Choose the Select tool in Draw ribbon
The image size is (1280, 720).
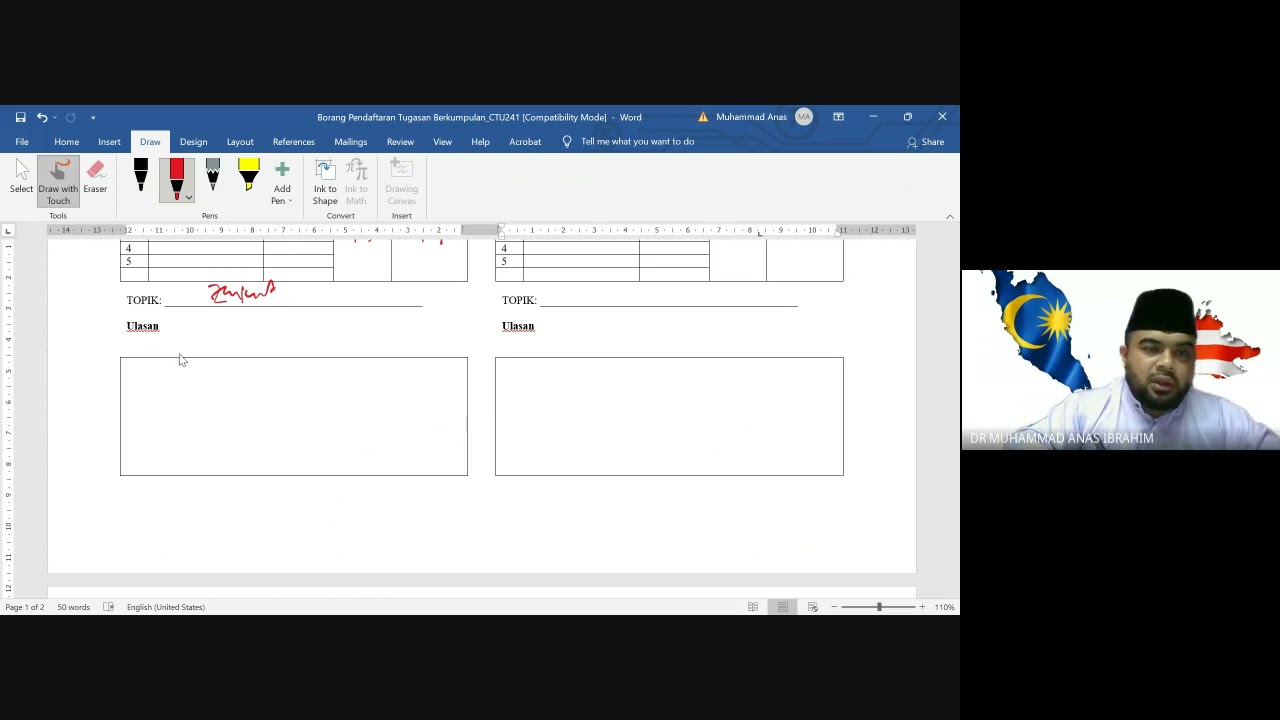click(x=21, y=178)
